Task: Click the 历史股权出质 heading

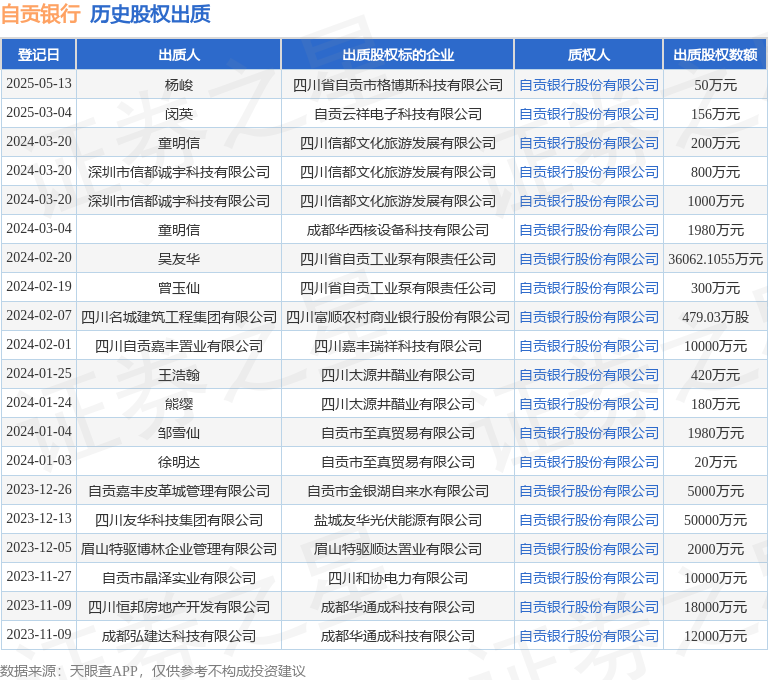Action: [x=150, y=14]
